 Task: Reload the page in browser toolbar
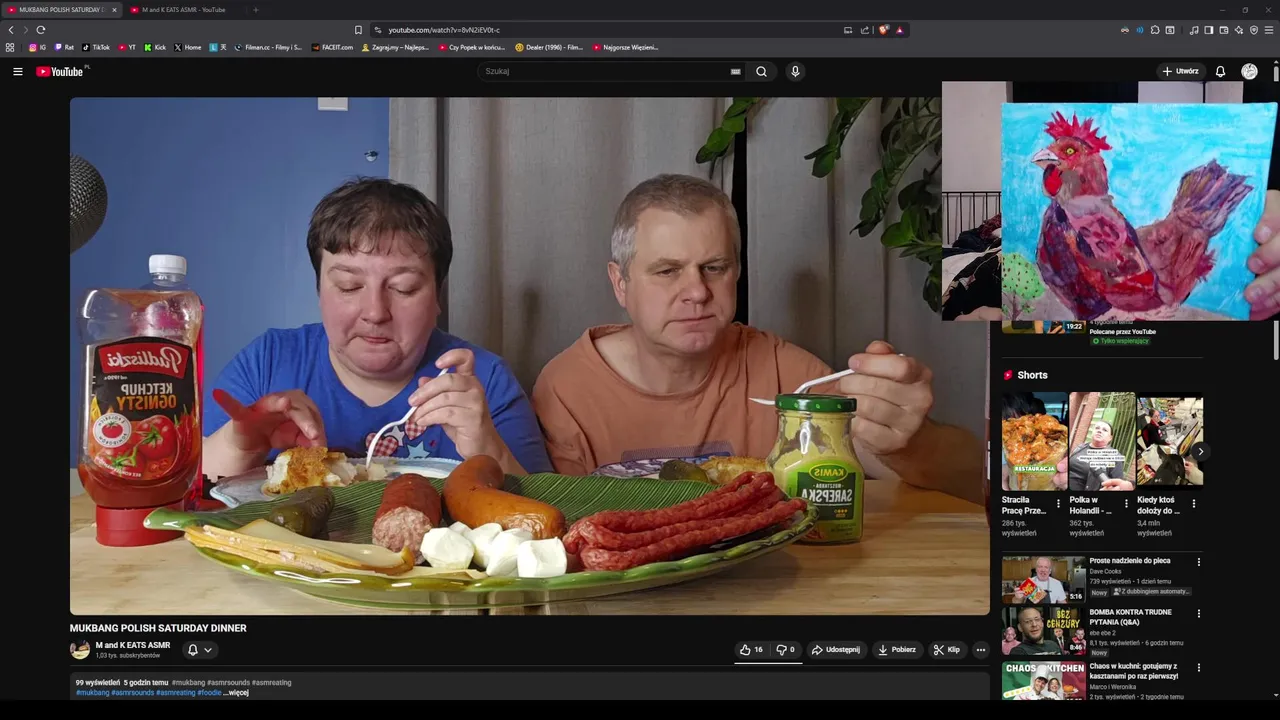(41, 30)
